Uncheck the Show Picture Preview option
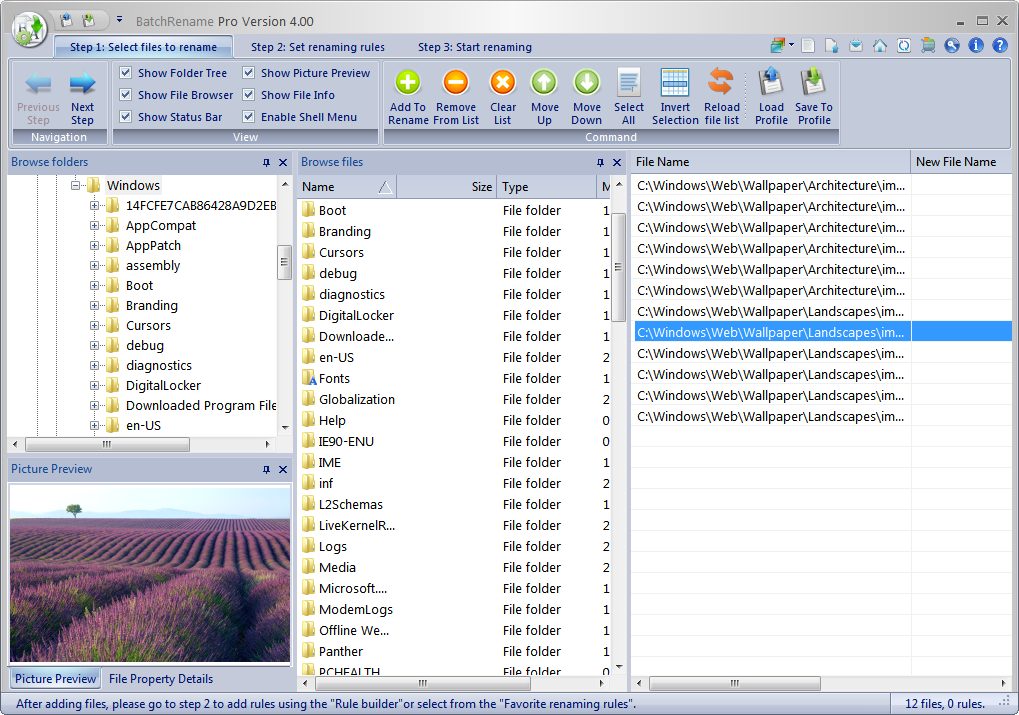 247,72
